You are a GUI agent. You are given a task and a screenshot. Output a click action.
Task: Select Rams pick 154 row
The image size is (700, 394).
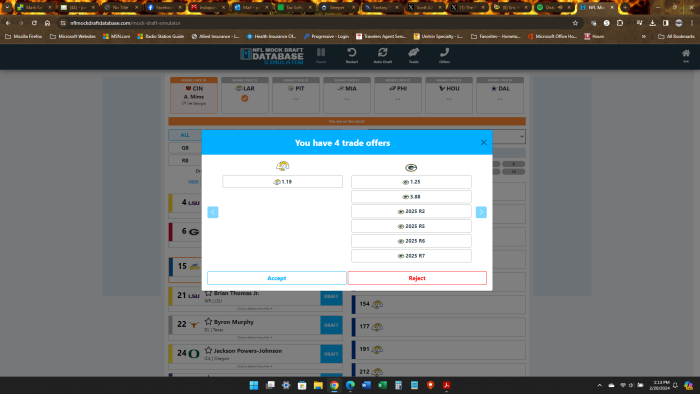(439, 304)
